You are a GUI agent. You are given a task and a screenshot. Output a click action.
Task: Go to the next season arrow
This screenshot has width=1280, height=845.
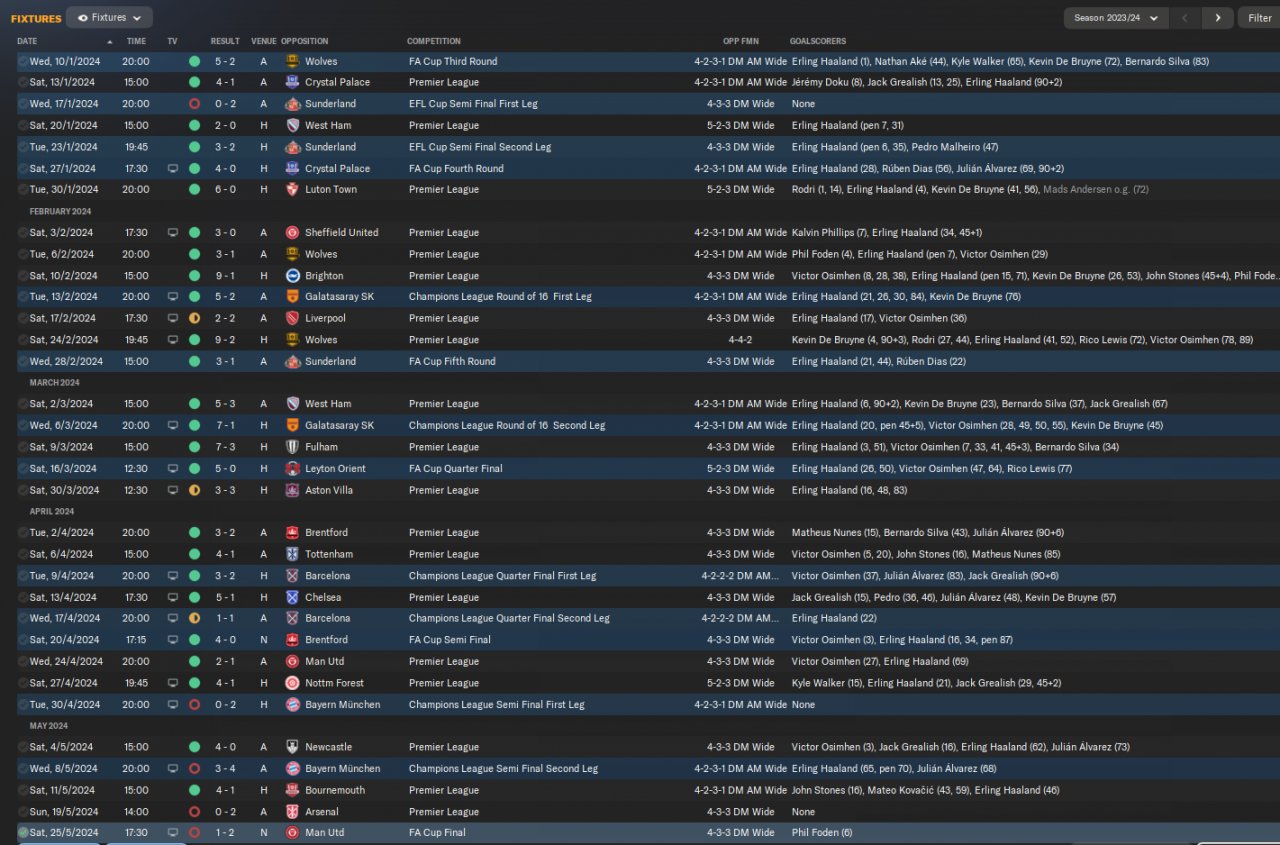pos(1217,18)
